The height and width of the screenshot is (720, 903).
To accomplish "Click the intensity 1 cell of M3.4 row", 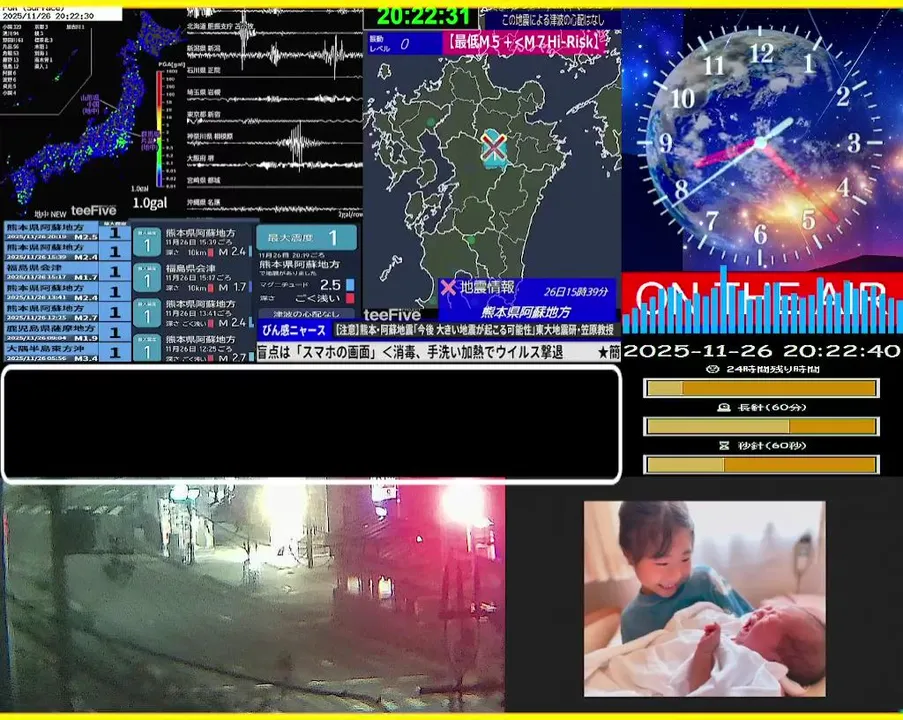I will pyautogui.click(x=115, y=353).
